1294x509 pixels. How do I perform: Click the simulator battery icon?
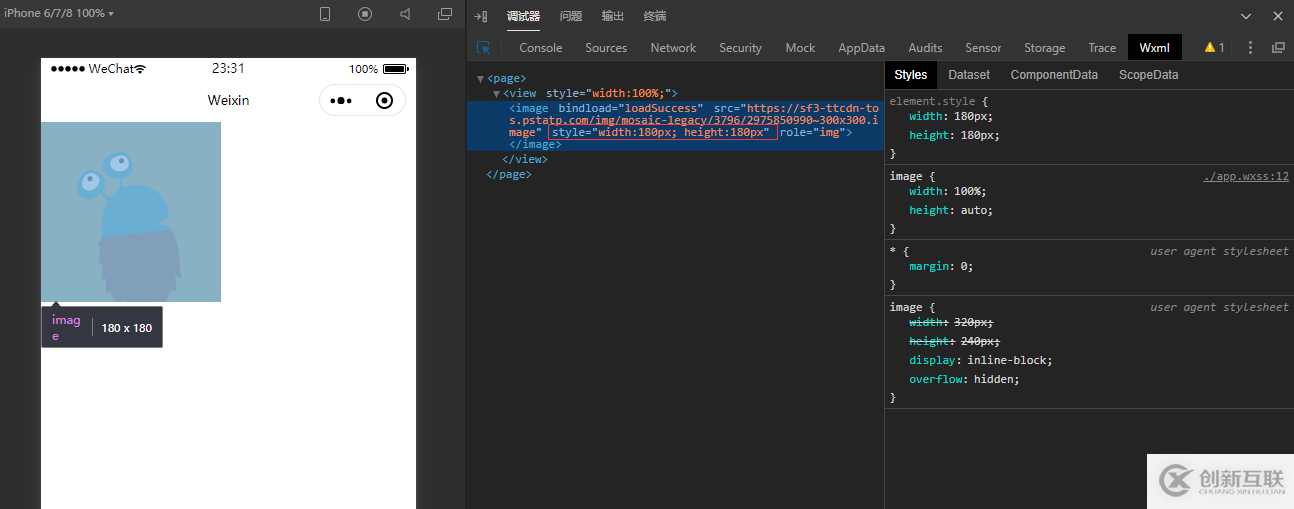click(x=396, y=69)
